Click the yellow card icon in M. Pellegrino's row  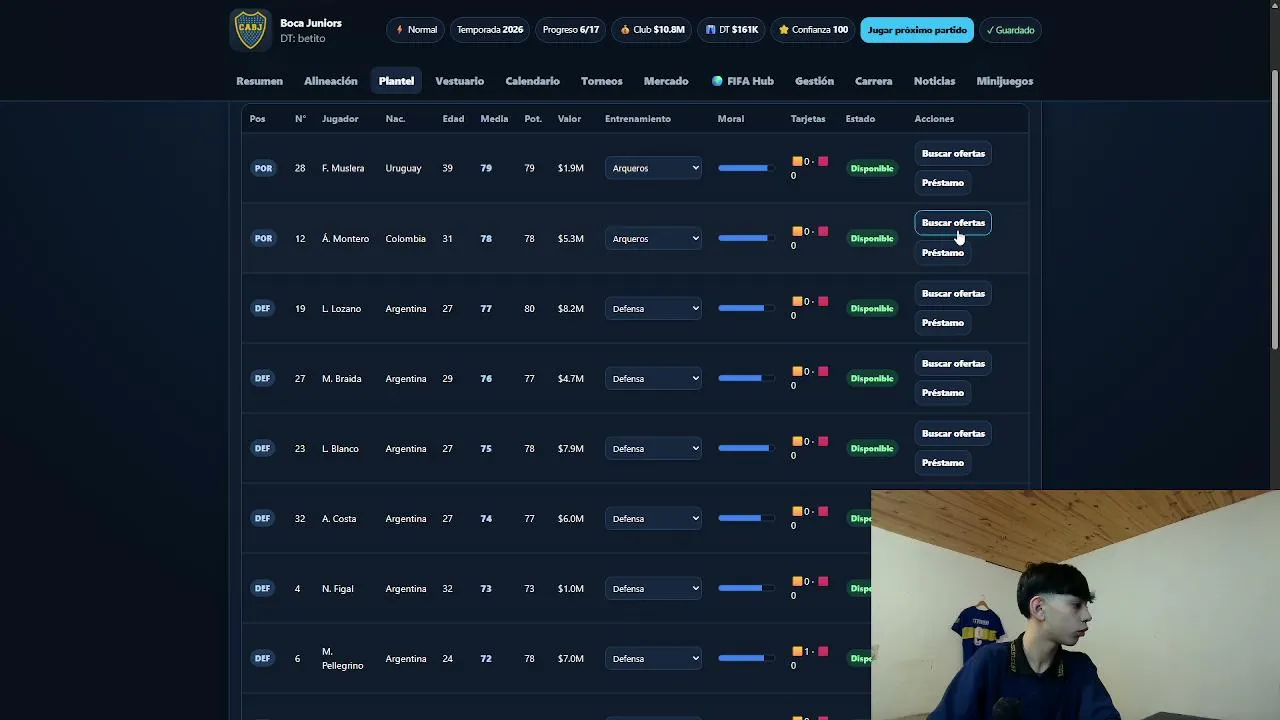pyautogui.click(x=798, y=651)
